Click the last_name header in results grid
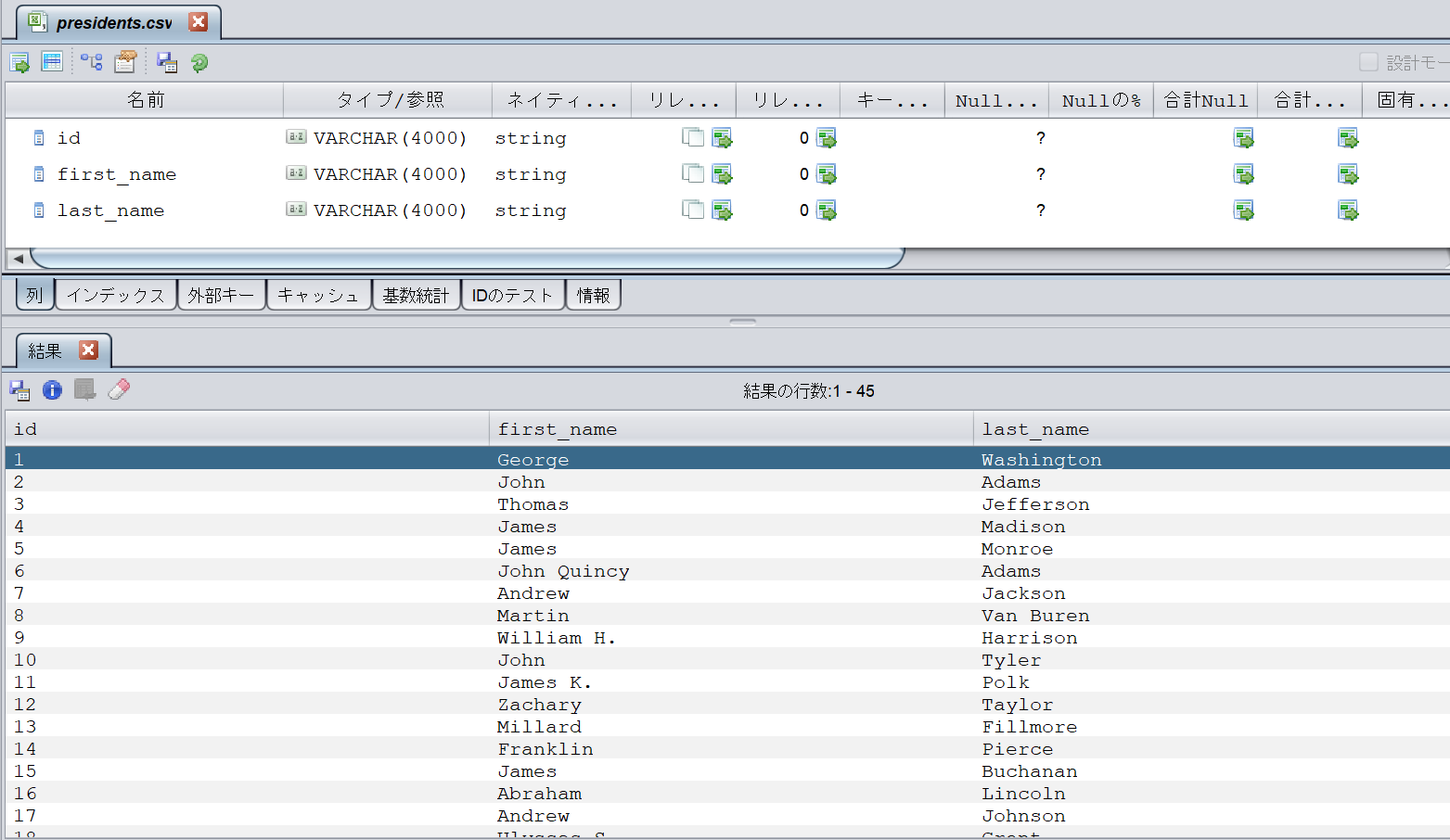This screenshot has height=840, width=1450. (1212, 428)
